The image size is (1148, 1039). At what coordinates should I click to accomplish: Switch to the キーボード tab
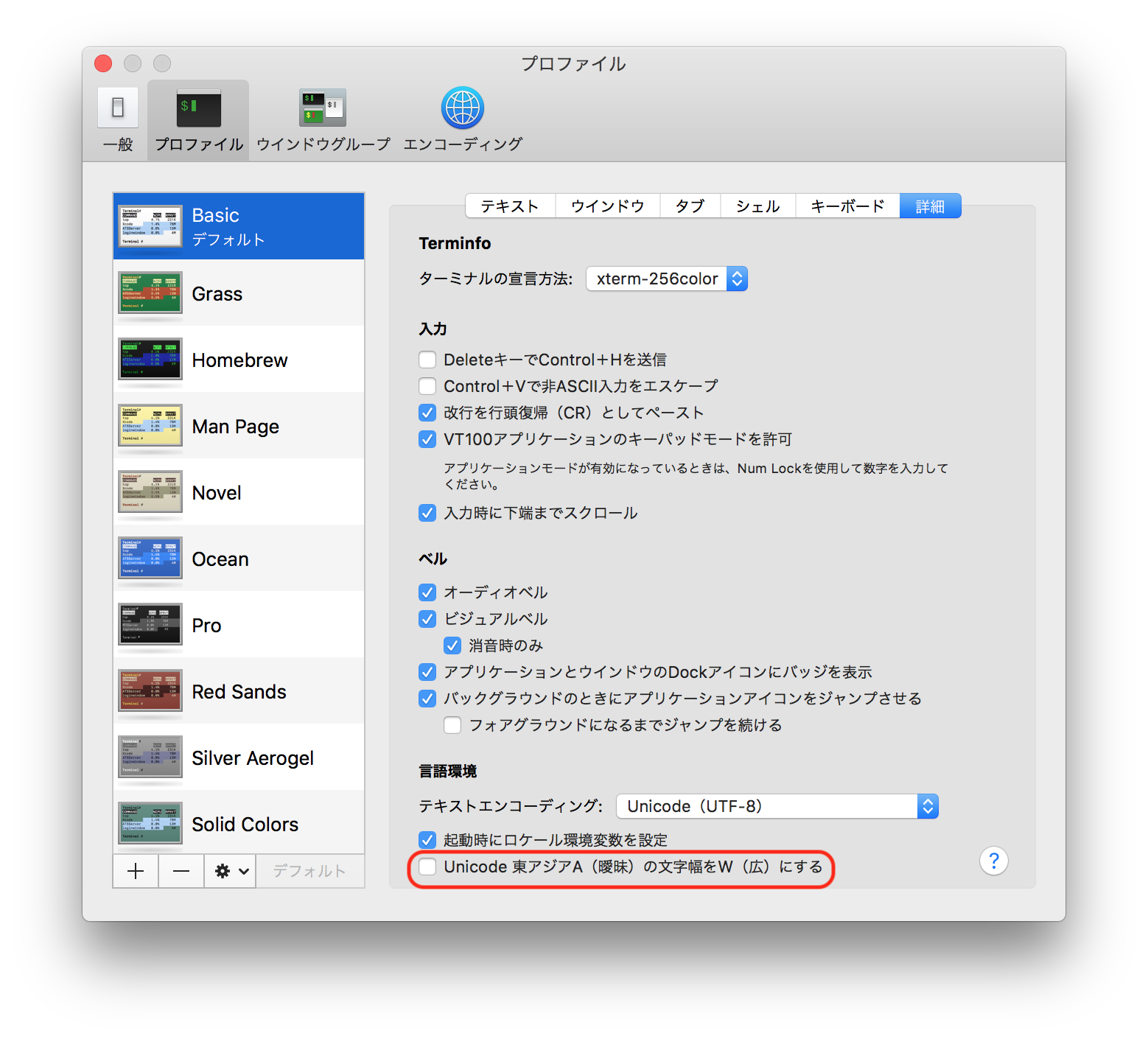pyautogui.click(x=847, y=206)
